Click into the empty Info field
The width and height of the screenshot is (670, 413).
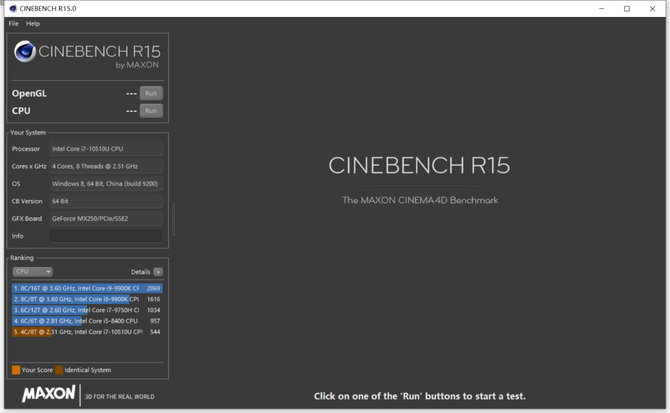106,236
